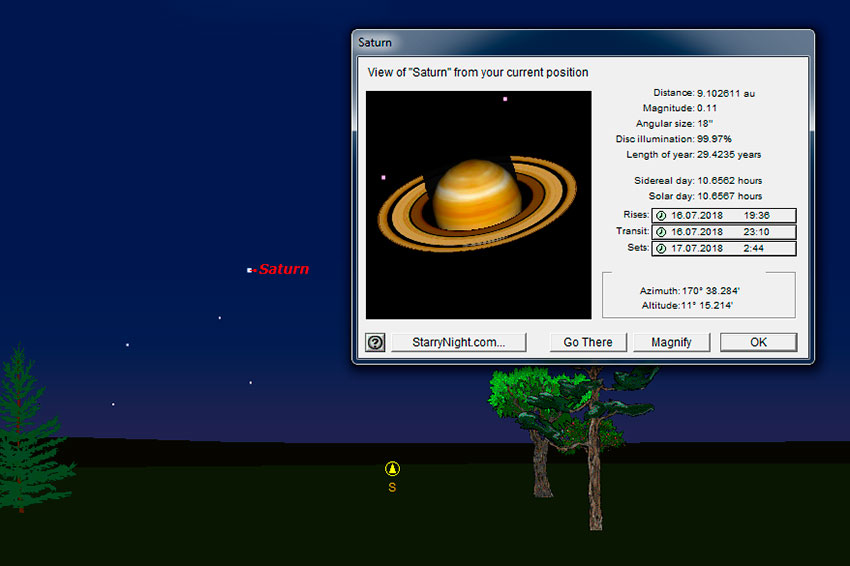850x566 pixels.
Task: Click the question mark help icon
Action: [375, 342]
